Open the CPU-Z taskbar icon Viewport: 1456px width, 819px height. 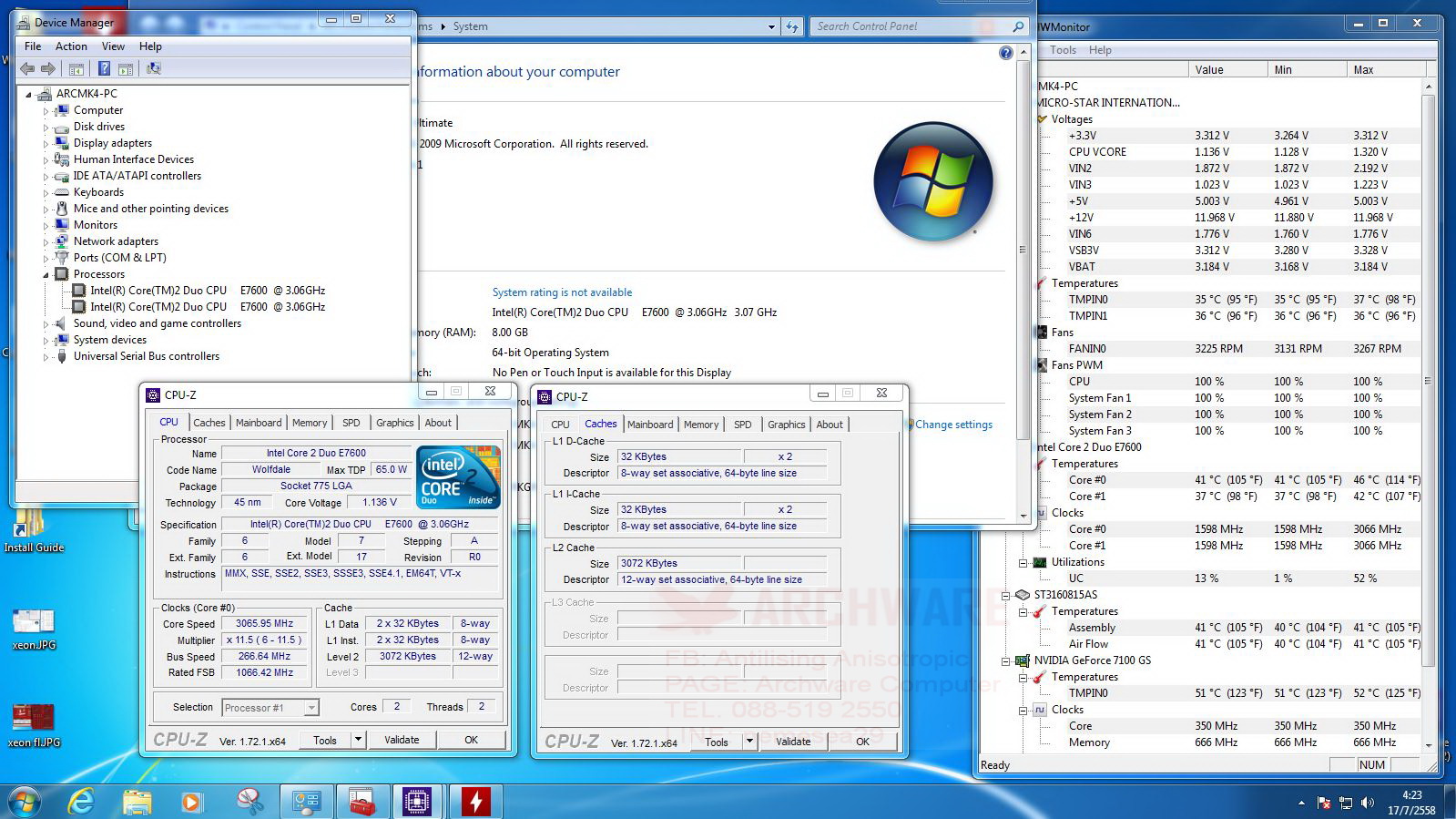[416, 802]
